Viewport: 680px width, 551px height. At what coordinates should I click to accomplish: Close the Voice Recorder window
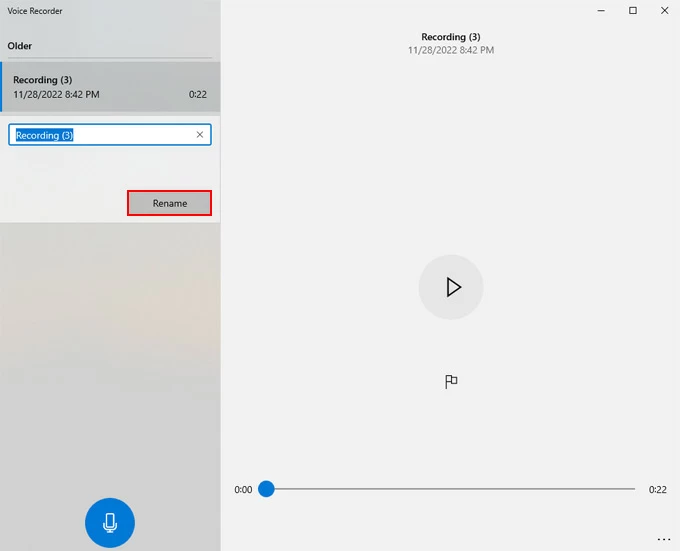662,11
